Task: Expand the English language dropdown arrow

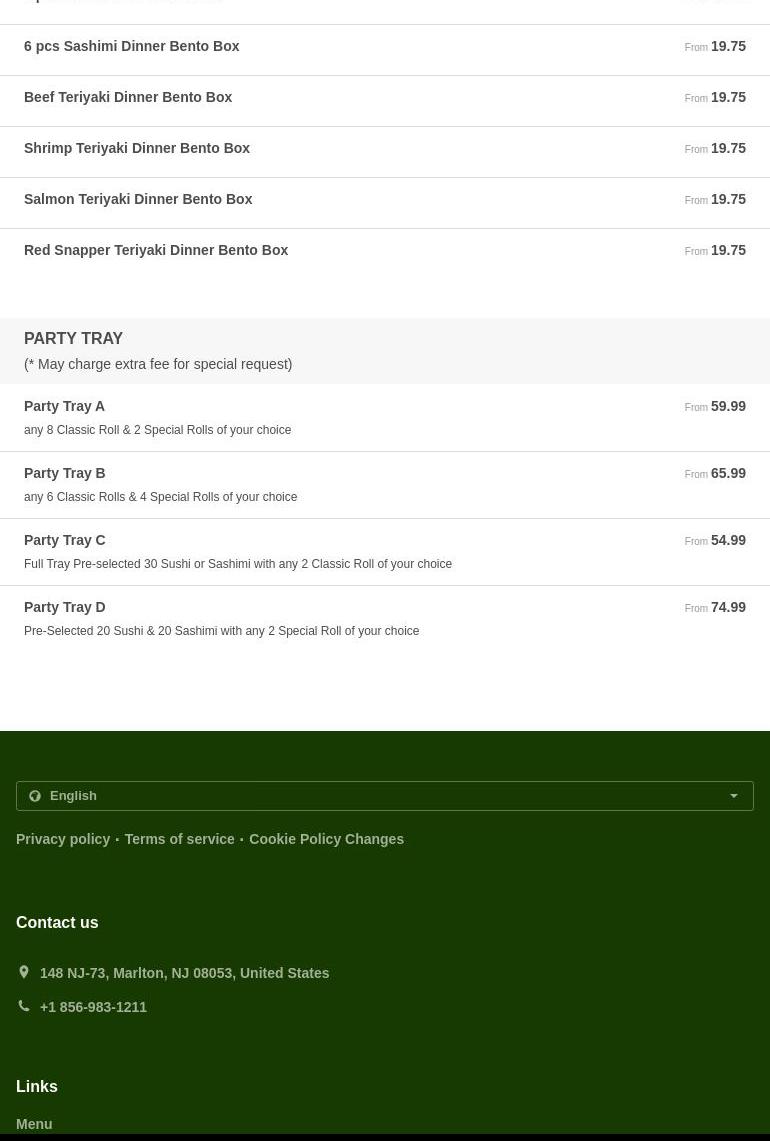Action: pos(734,796)
